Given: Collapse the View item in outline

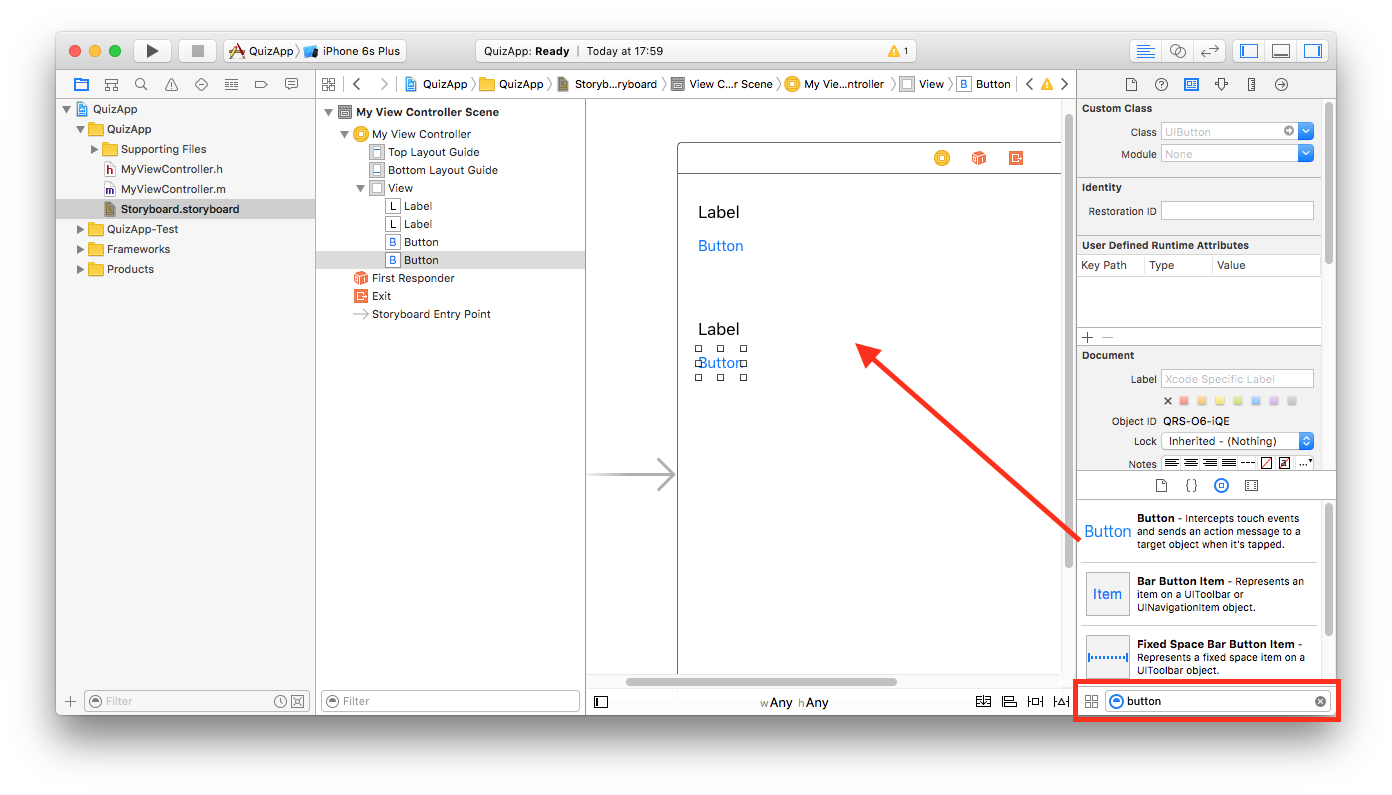Looking at the screenshot, I should click(x=361, y=188).
